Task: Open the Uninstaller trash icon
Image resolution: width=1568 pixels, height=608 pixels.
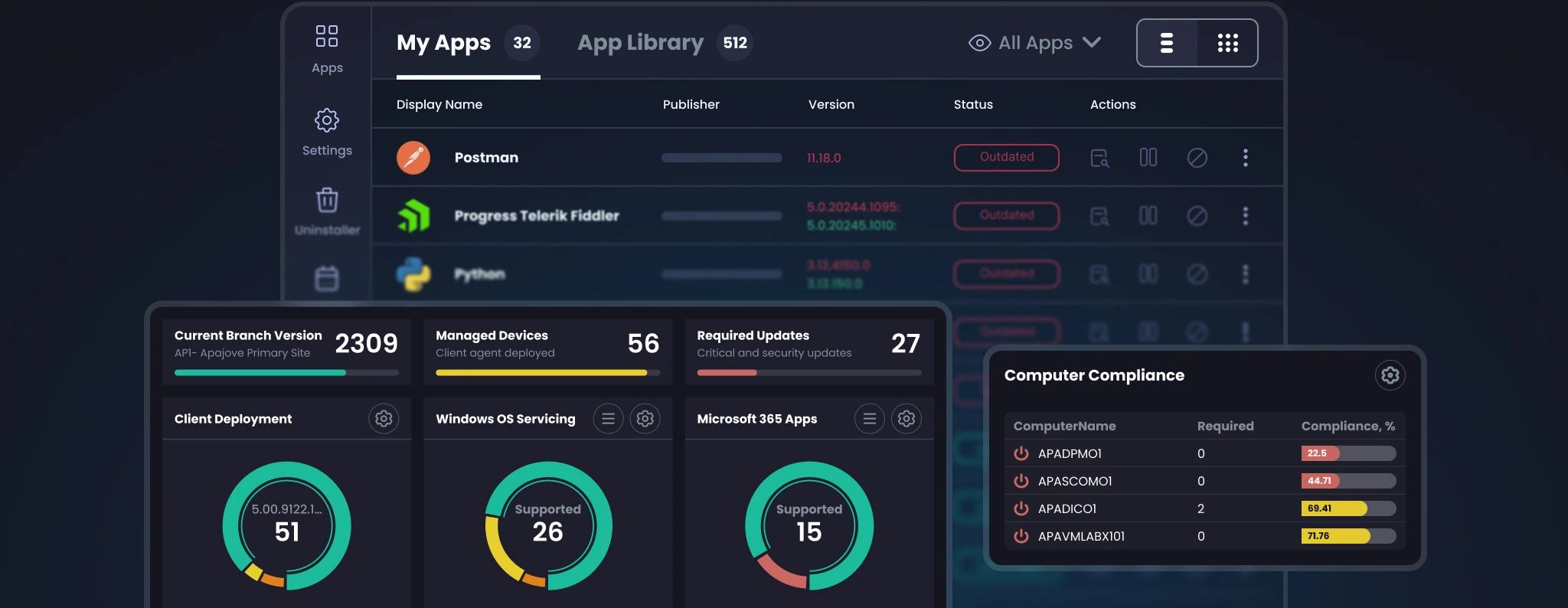Action: [327, 200]
